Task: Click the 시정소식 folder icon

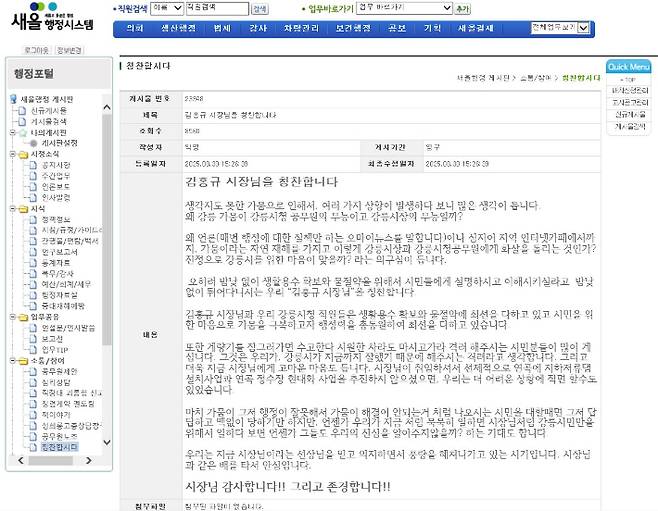Action: 24,154
